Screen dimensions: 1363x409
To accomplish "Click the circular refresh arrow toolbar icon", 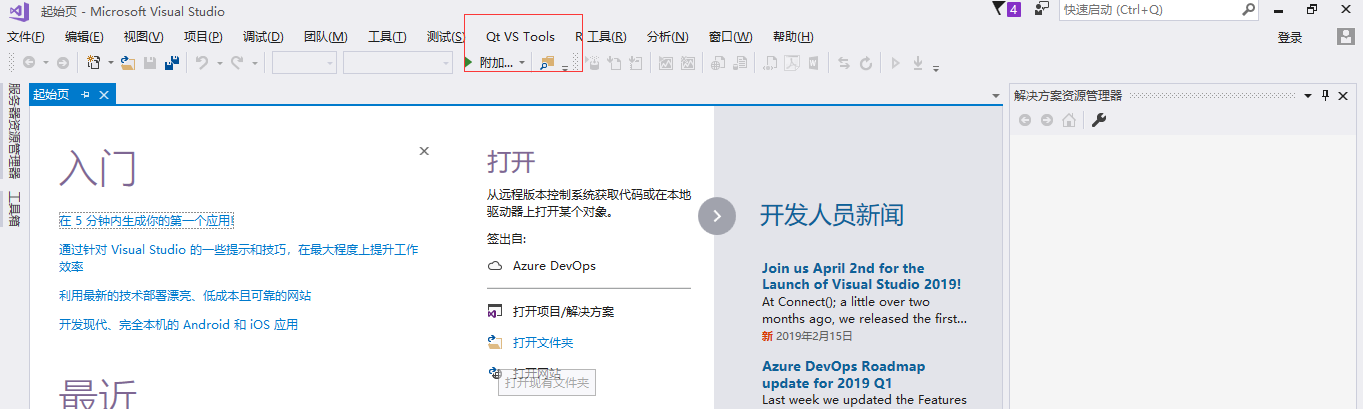I will point(866,63).
